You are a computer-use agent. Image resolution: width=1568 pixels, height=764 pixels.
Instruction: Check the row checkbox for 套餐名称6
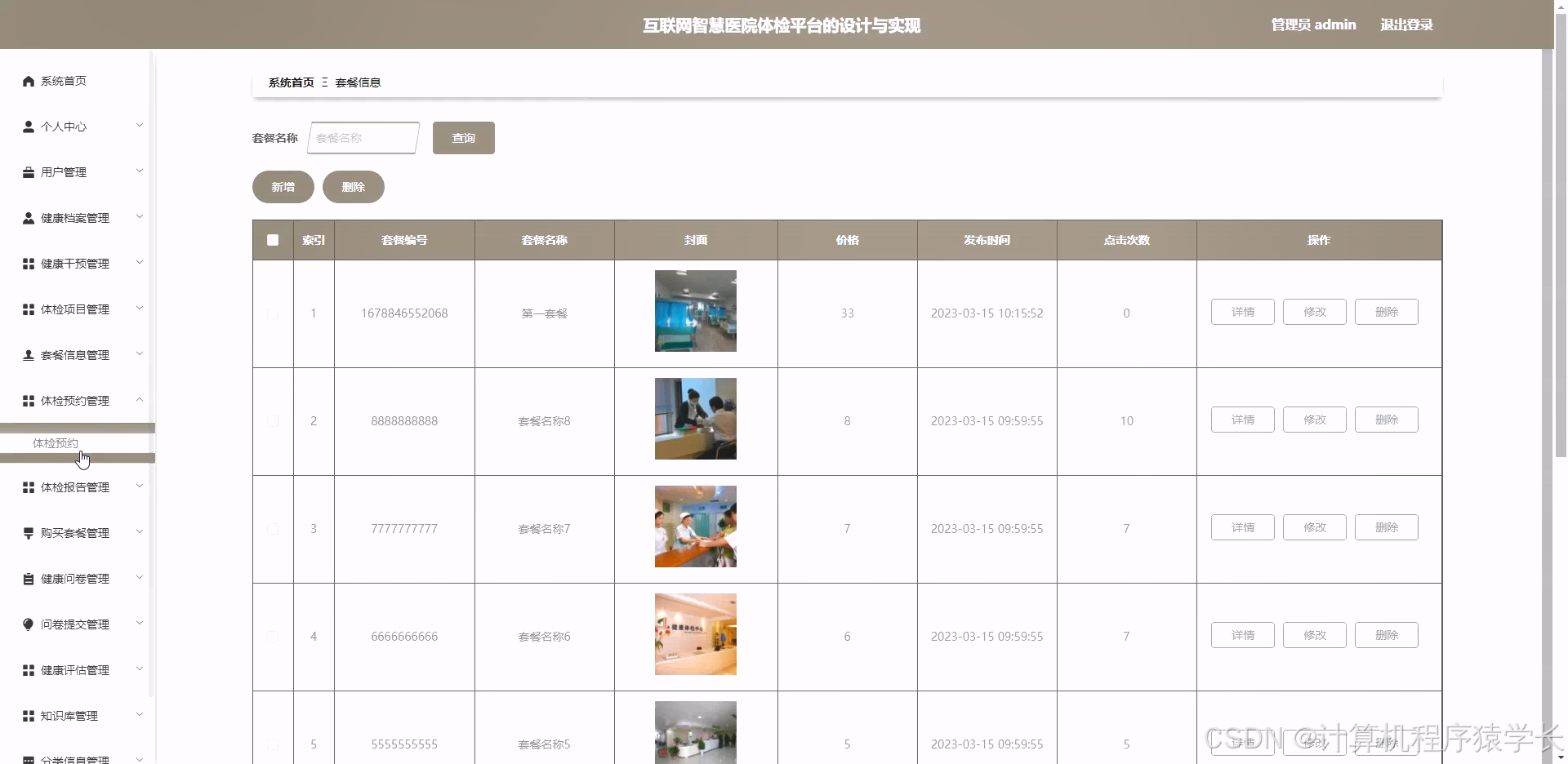(x=273, y=637)
